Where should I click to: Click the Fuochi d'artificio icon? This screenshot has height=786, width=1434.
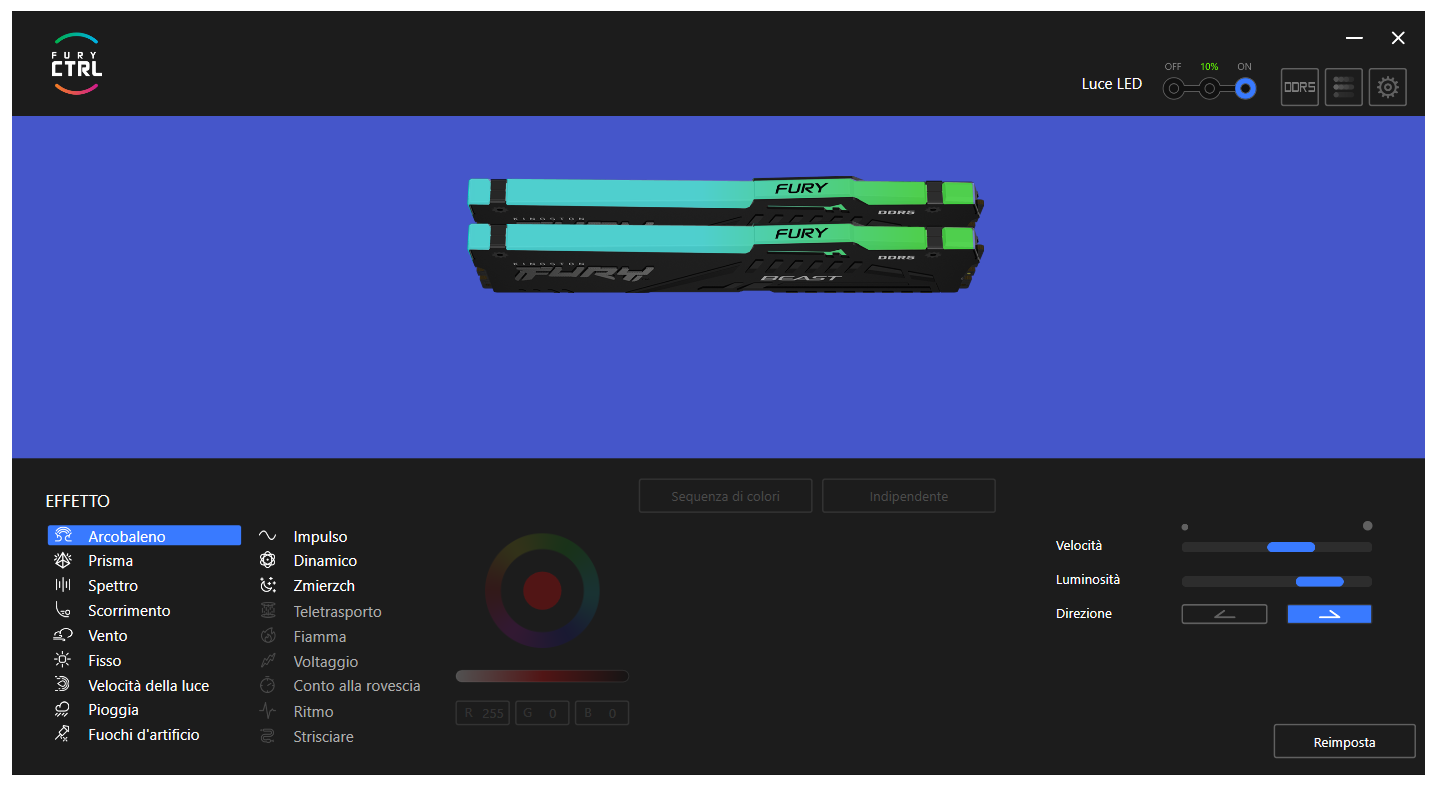click(x=63, y=735)
